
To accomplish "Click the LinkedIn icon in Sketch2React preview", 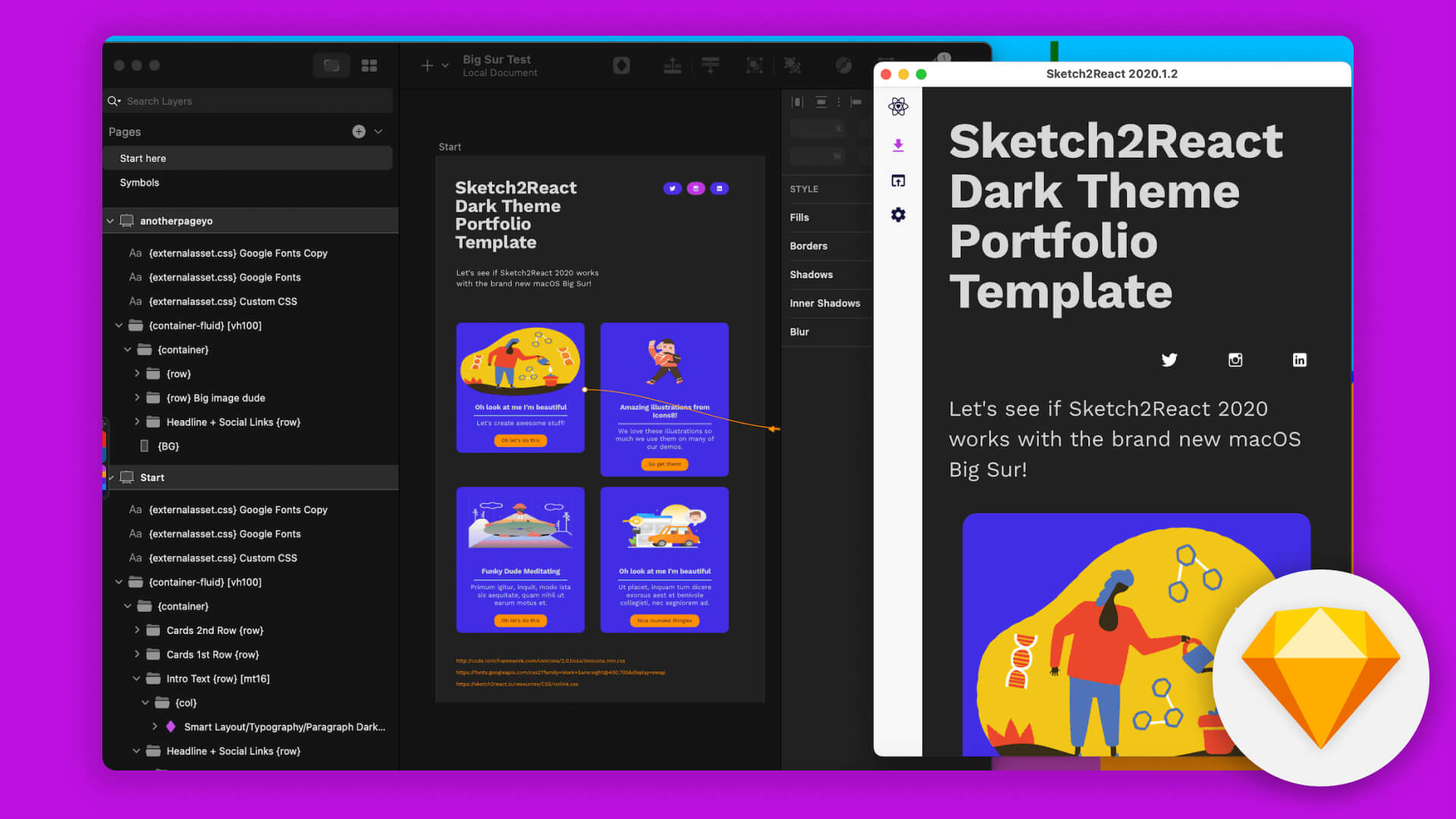I will click(x=1299, y=359).
